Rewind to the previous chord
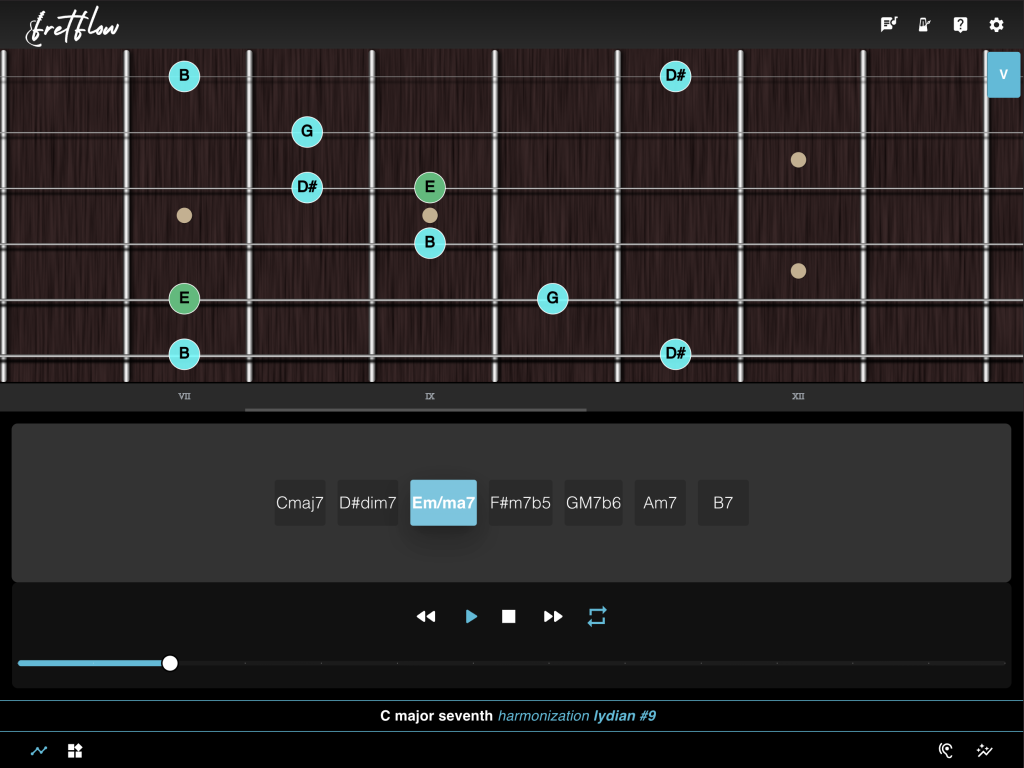This screenshot has height=768, width=1024. [x=426, y=616]
